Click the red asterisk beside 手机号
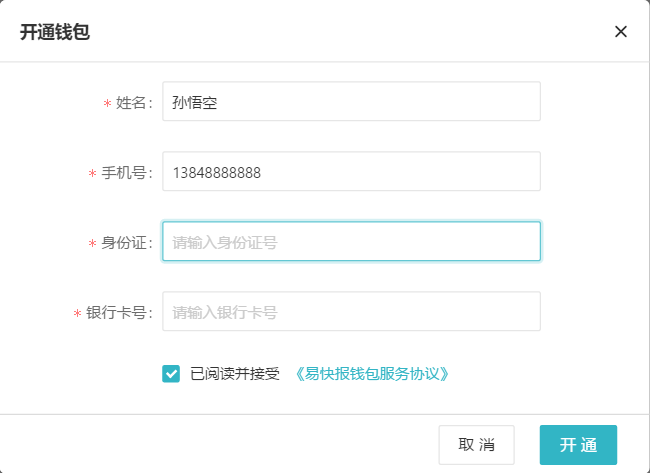650x473 pixels. pyautogui.click(x=92, y=173)
